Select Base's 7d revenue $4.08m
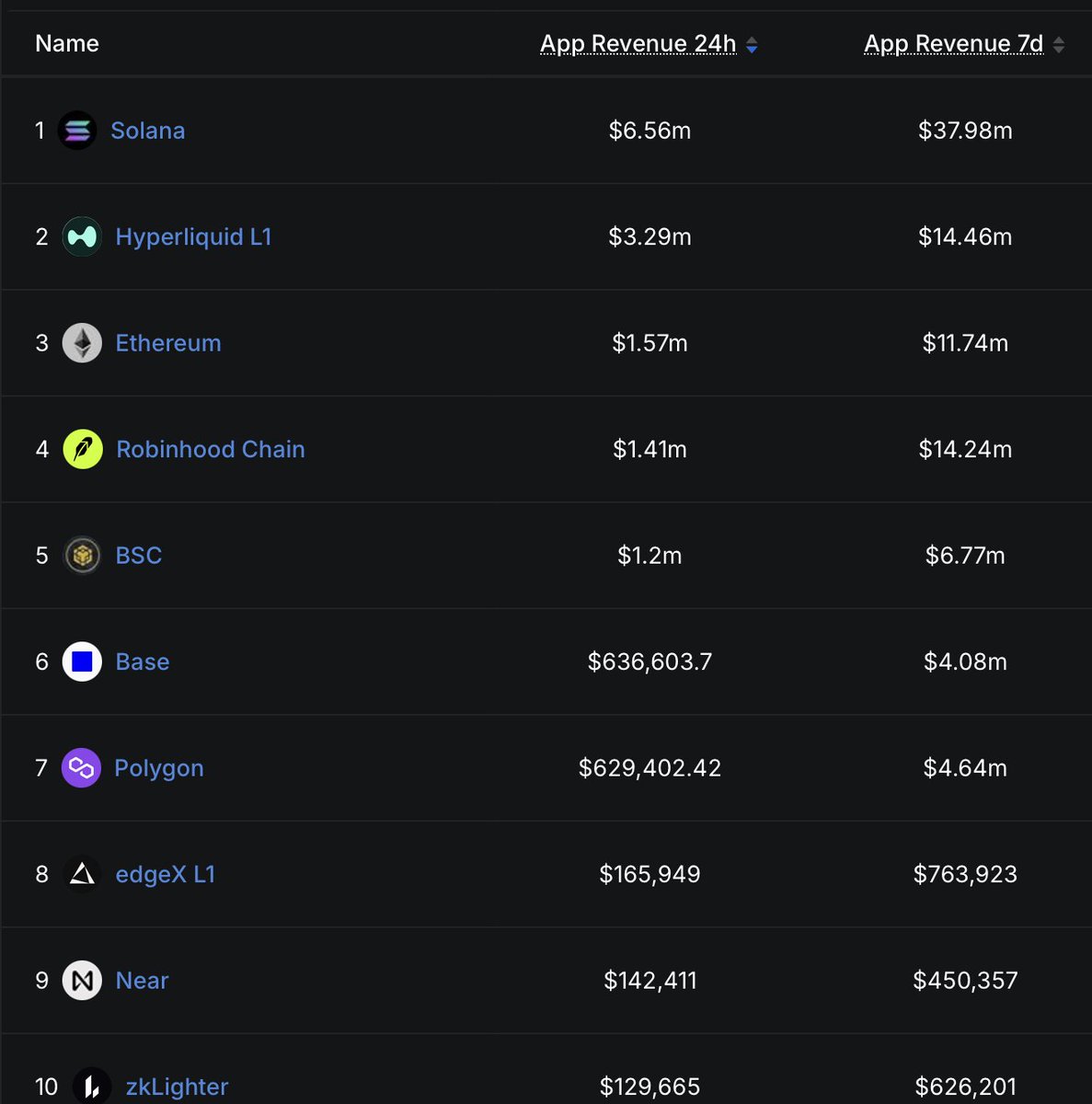The width and height of the screenshot is (1092, 1104). 965,661
